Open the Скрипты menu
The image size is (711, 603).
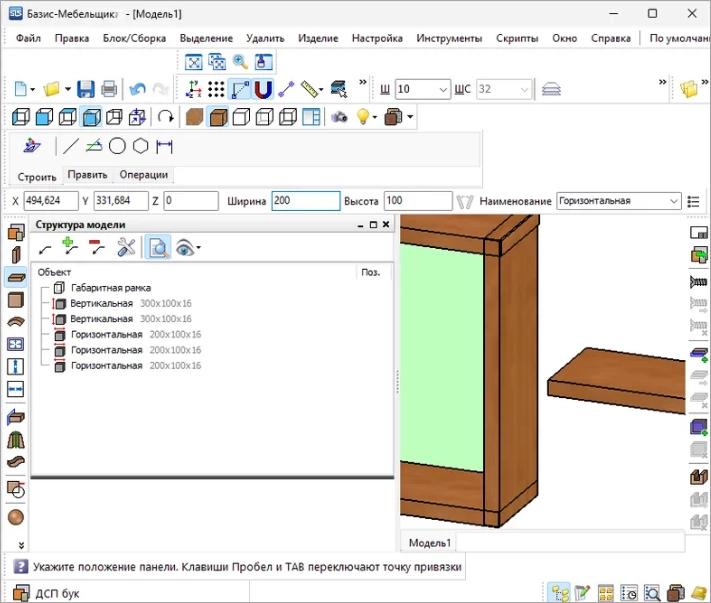tap(517, 38)
